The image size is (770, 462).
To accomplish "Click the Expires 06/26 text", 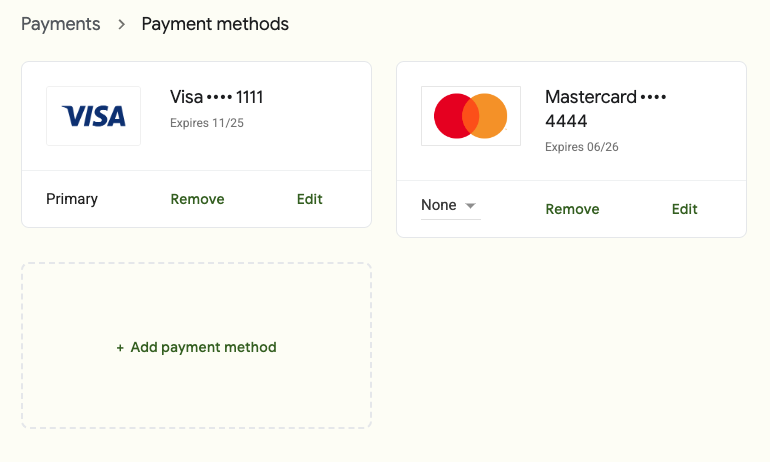I will [581, 147].
